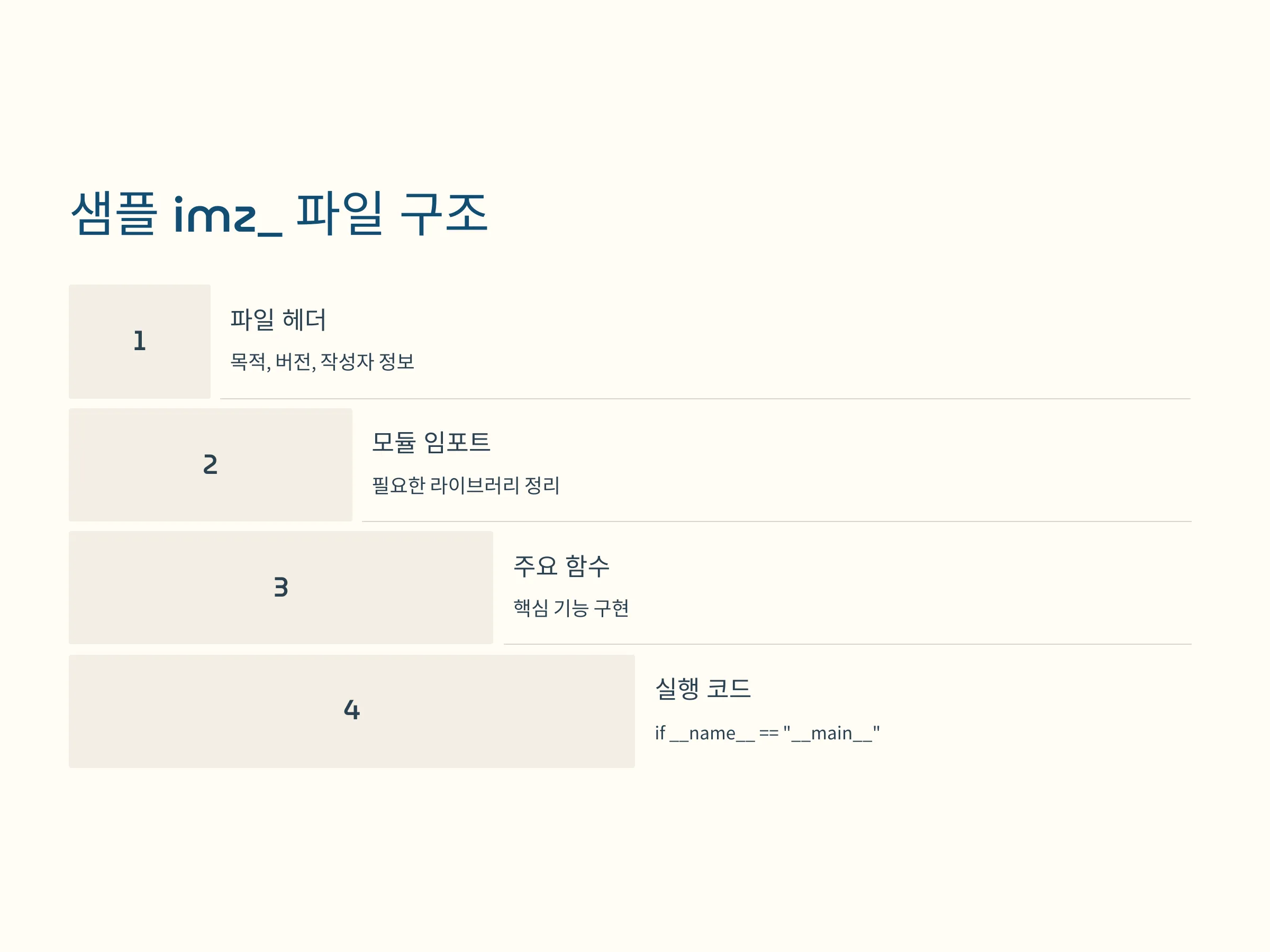Click the divider line under 주요 함수 section
The width and height of the screenshot is (1270, 952).
[x=847, y=644]
